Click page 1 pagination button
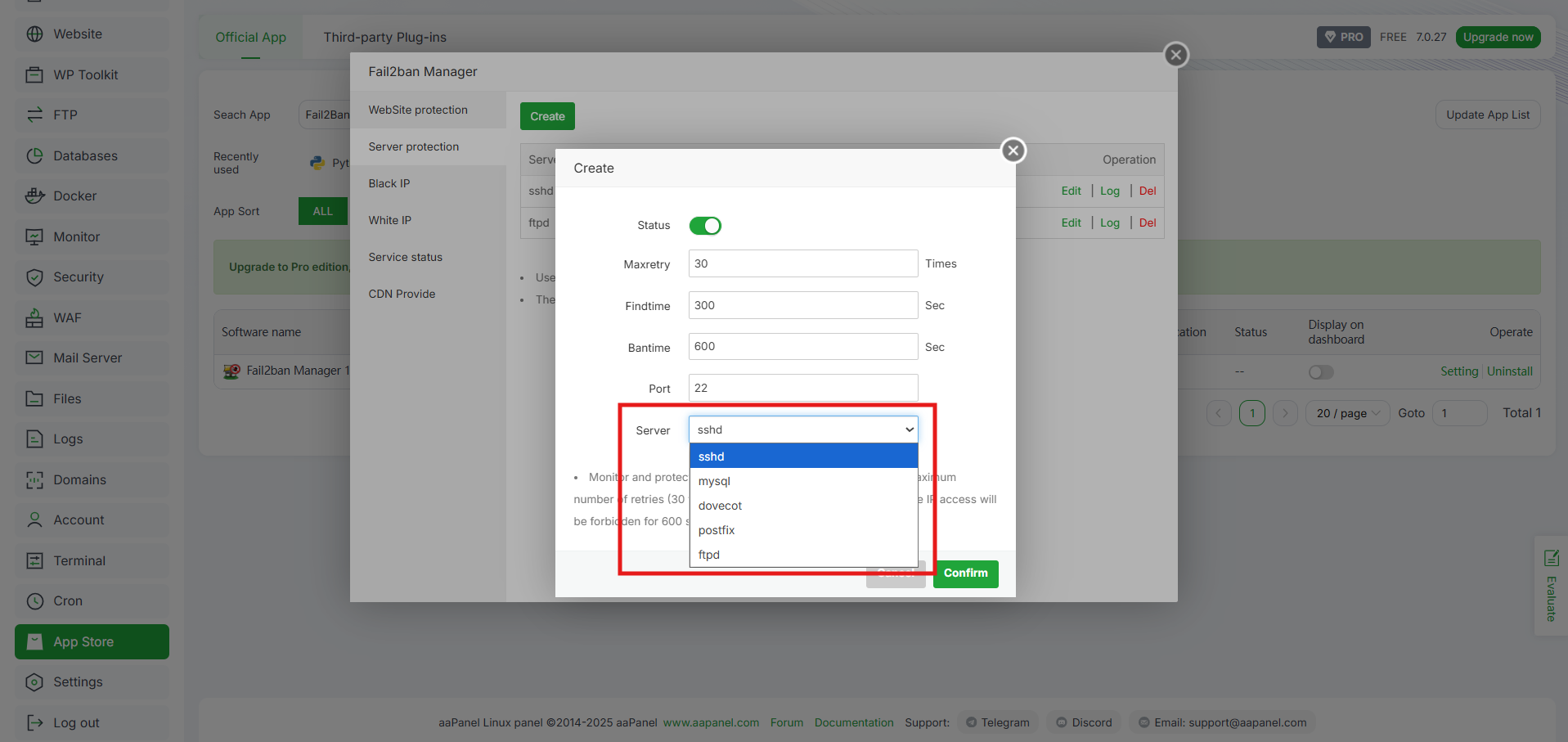The height and width of the screenshot is (742, 1568). click(1252, 413)
